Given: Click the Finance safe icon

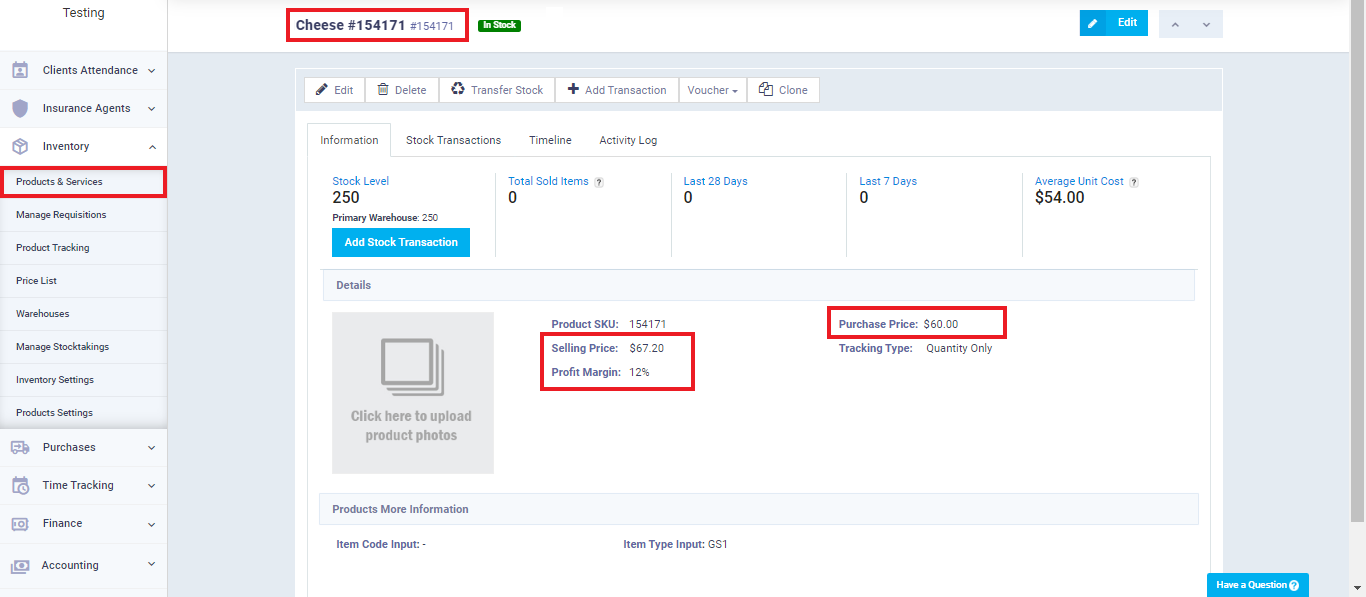Looking at the screenshot, I should click(x=20, y=524).
